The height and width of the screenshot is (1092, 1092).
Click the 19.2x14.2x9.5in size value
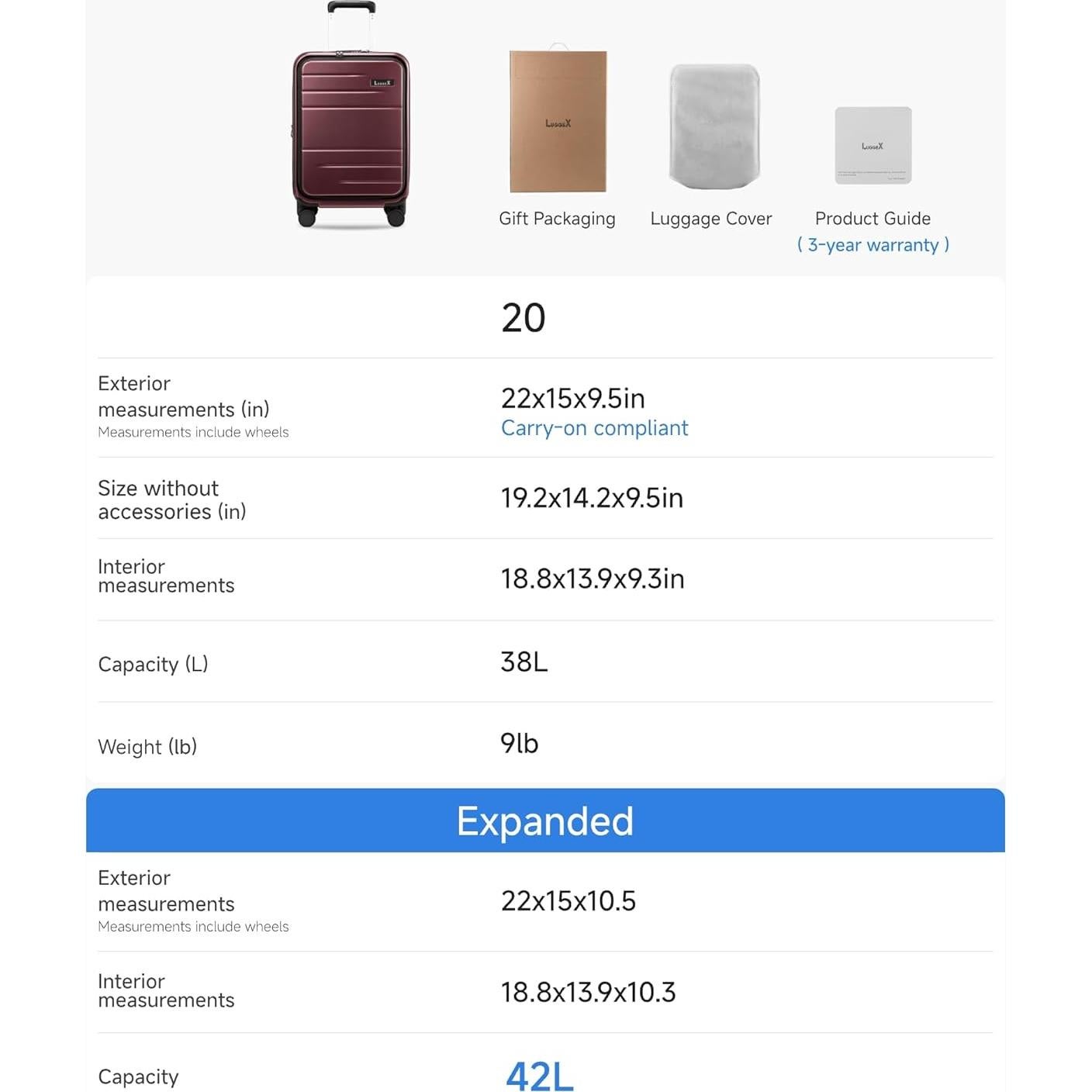pyautogui.click(x=592, y=498)
